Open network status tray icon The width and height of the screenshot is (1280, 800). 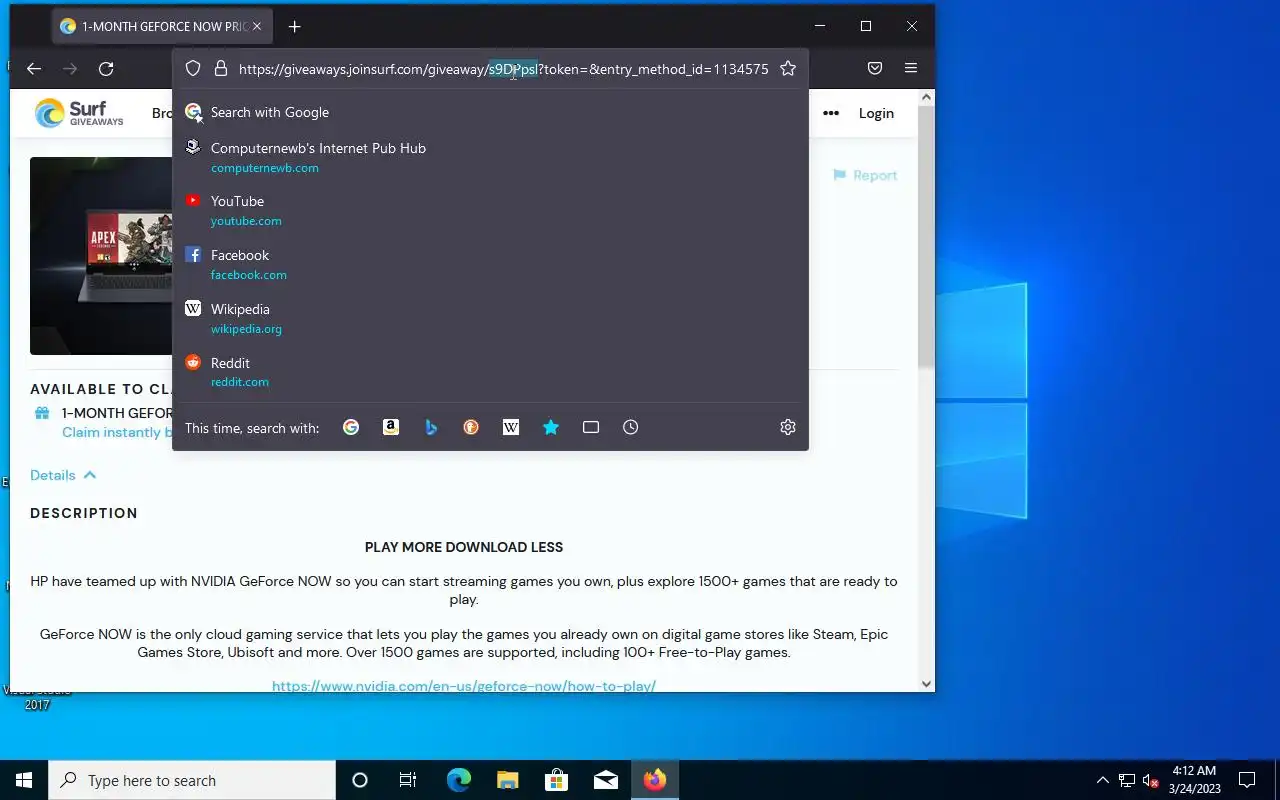pos(1127,780)
